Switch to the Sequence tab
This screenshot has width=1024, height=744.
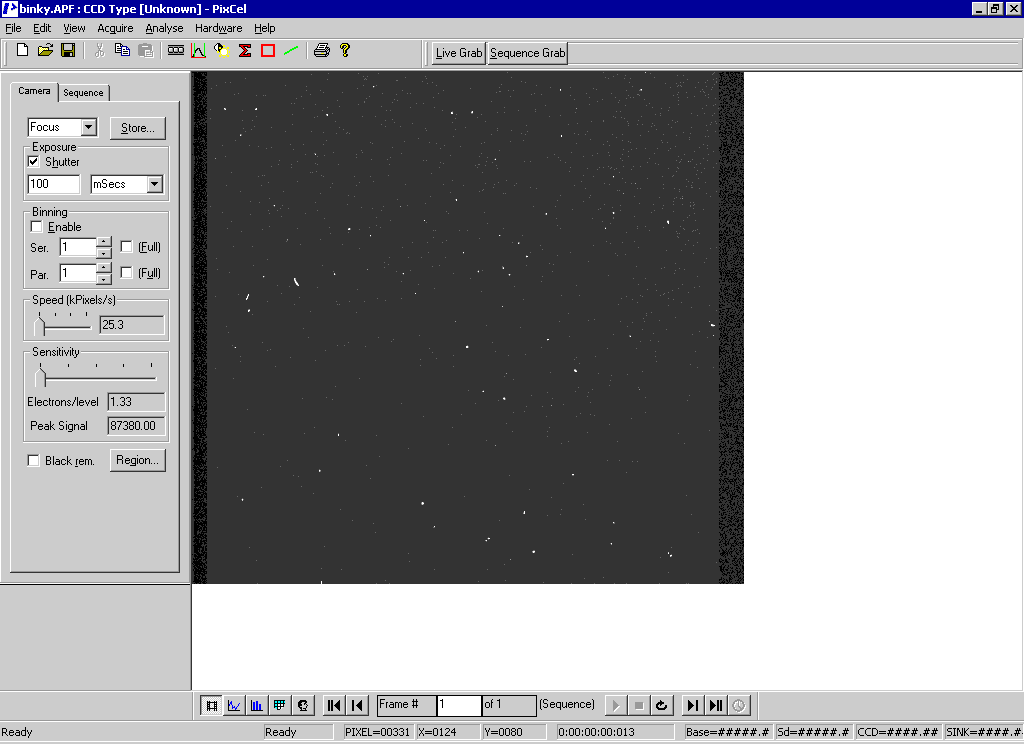pyautogui.click(x=83, y=93)
